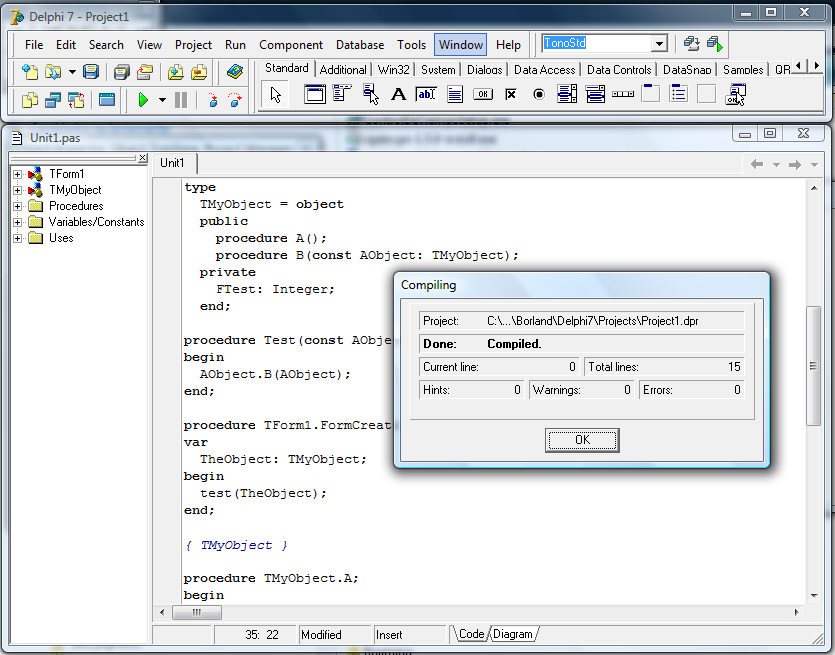Select the pointer arrow in component palette
Image resolution: width=835 pixels, height=655 pixels.
click(x=275, y=95)
